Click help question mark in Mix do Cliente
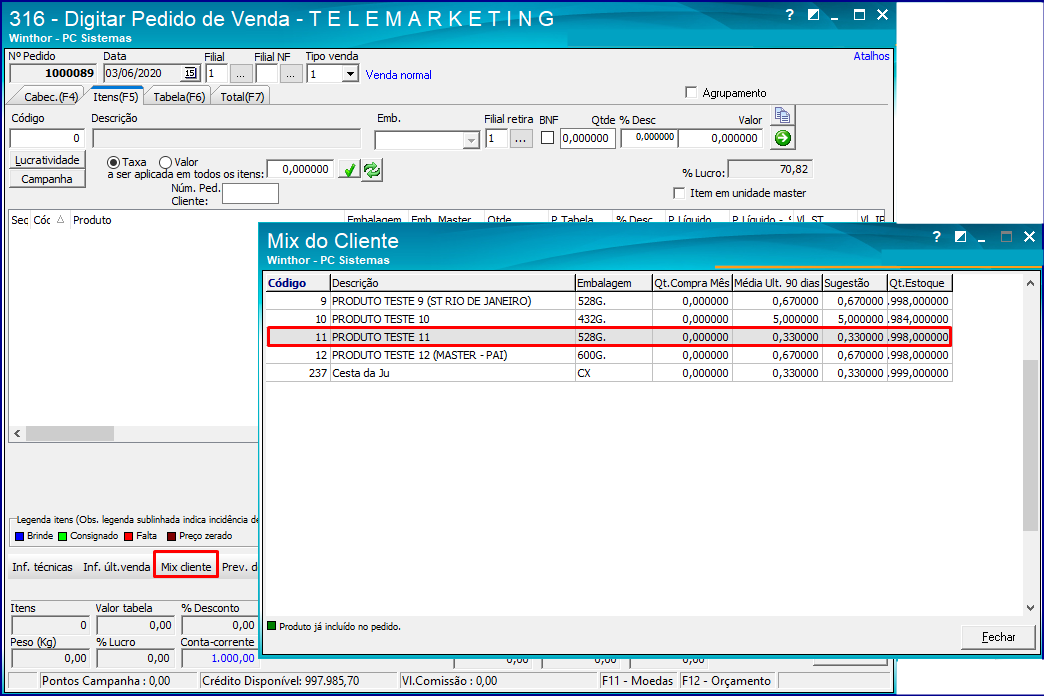This screenshot has height=696, width=1044. [x=937, y=236]
